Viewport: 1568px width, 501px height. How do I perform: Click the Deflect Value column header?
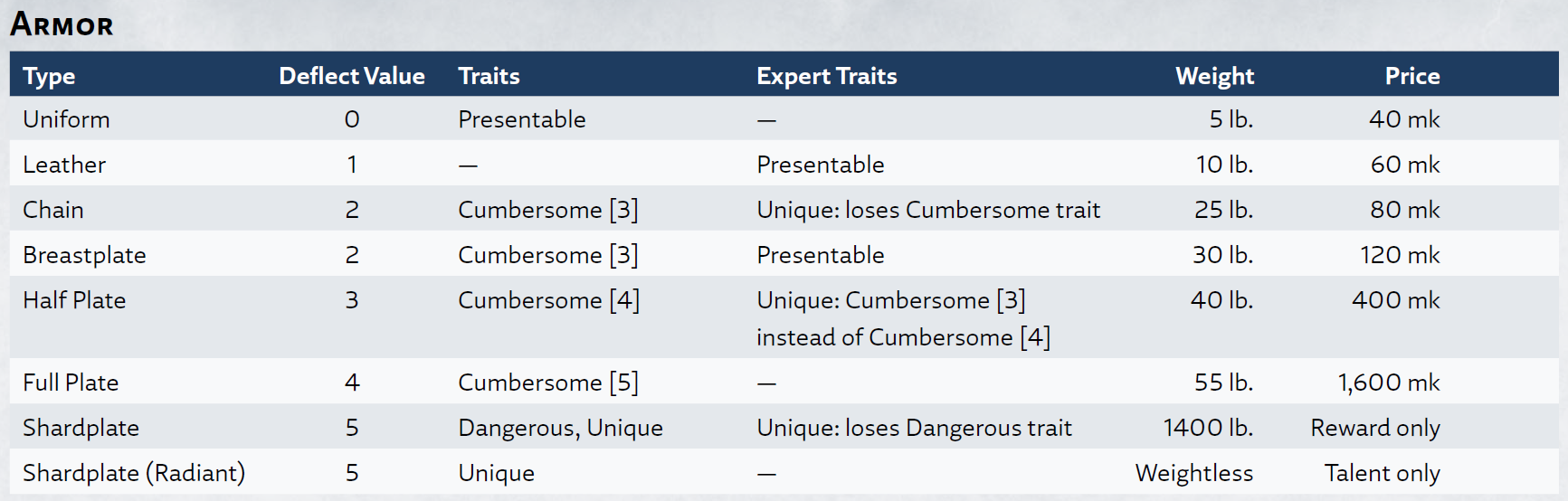pos(352,76)
